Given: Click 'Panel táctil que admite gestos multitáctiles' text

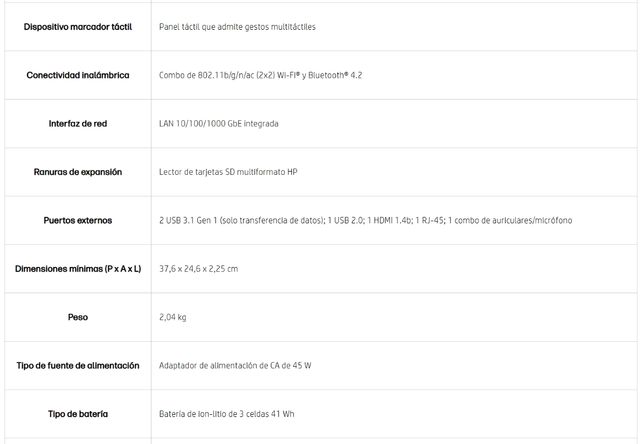Looking at the screenshot, I should (x=237, y=27).
